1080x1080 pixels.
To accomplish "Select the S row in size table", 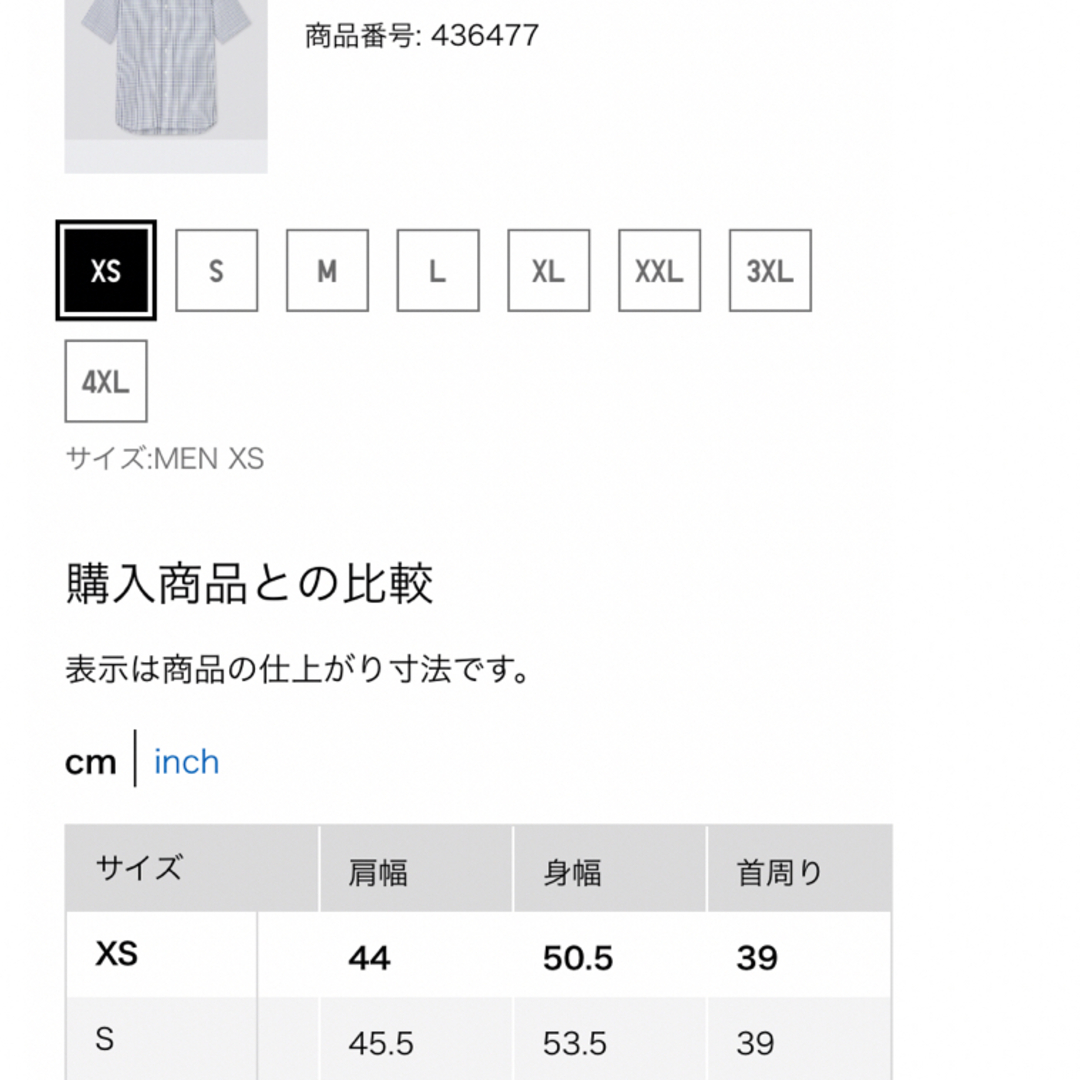I will pos(479,1039).
